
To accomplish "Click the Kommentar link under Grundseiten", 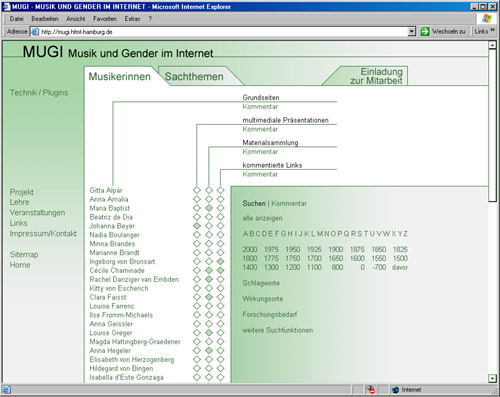I will tap(260, 107).
